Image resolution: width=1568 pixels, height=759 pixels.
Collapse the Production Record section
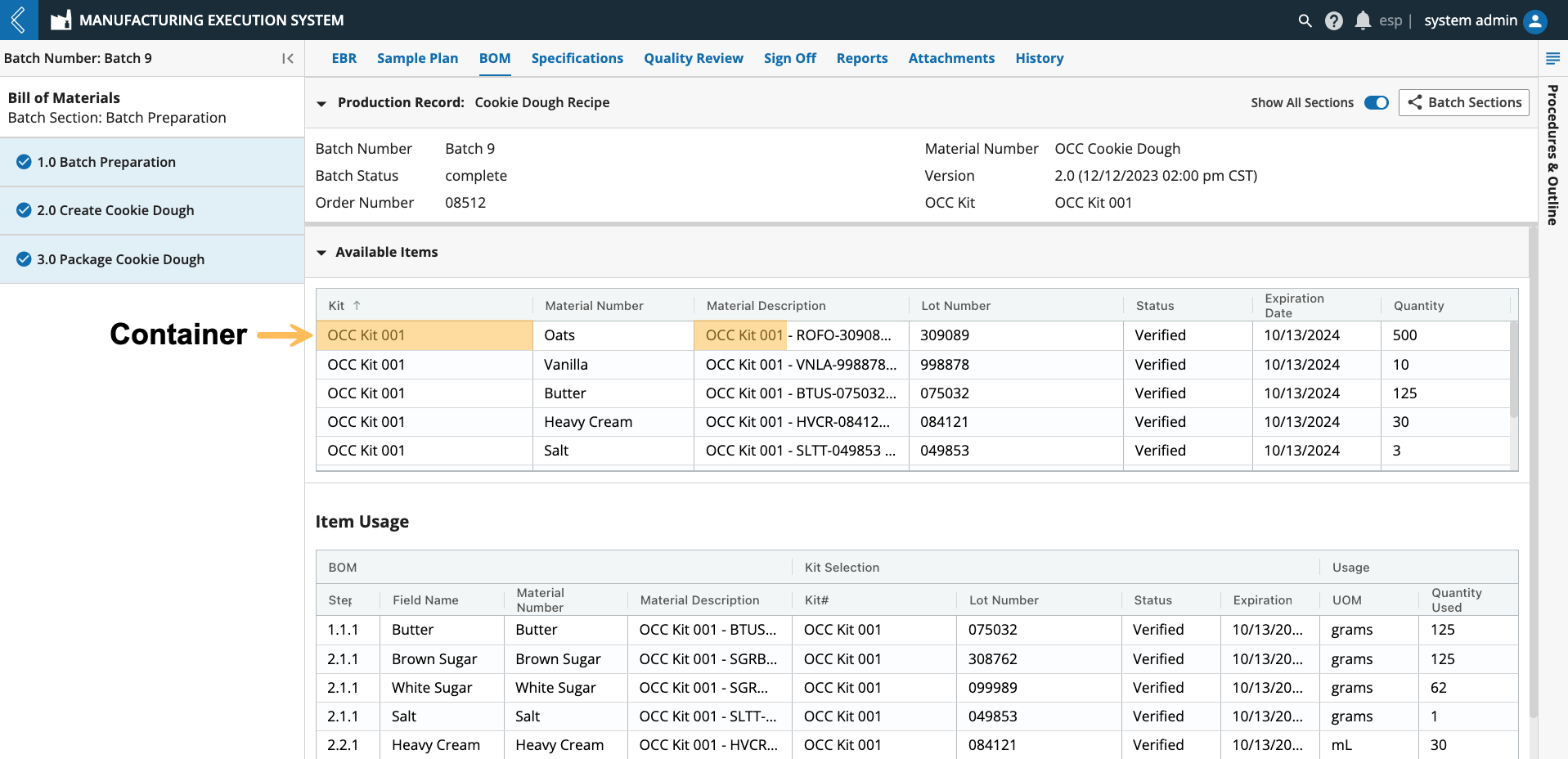[x=321, y=103]
